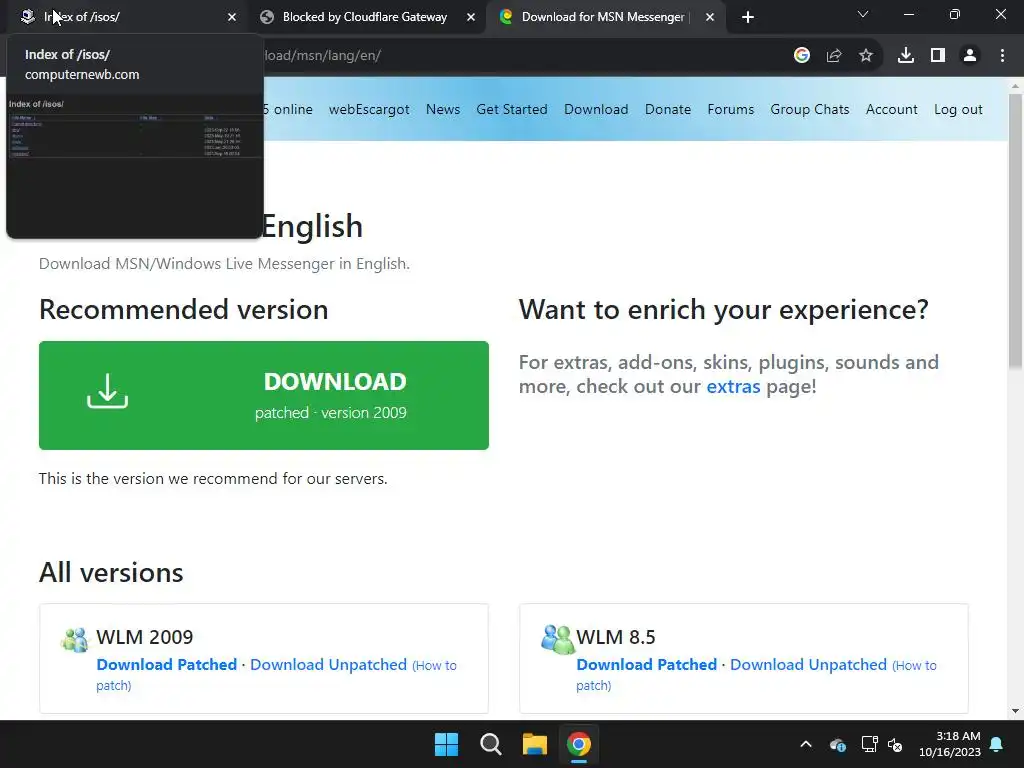This screenshot has height=768, width=1024.
Task: Click the address bar URL text
Action: [323, 56]
